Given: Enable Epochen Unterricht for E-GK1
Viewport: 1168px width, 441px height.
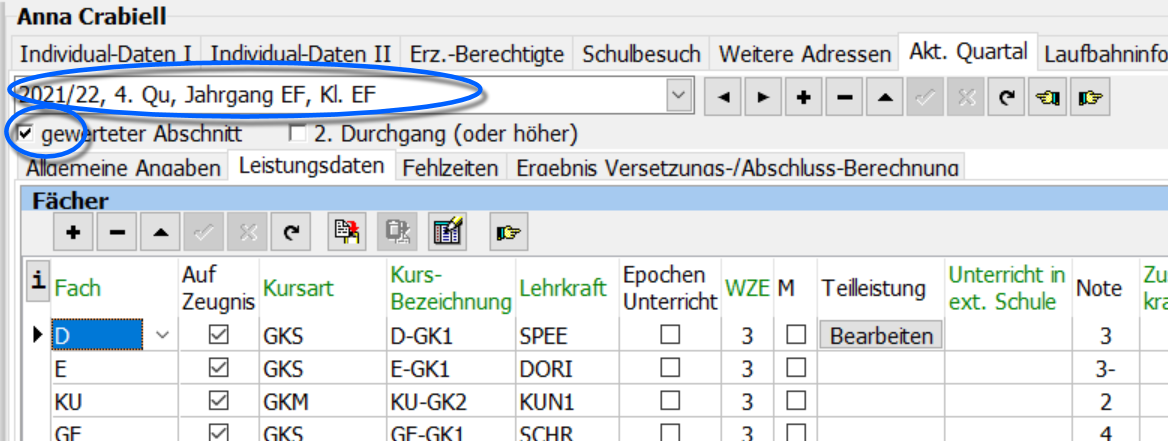Looking at the screenshot, I should pyautogui.click(x=670, y=369).
